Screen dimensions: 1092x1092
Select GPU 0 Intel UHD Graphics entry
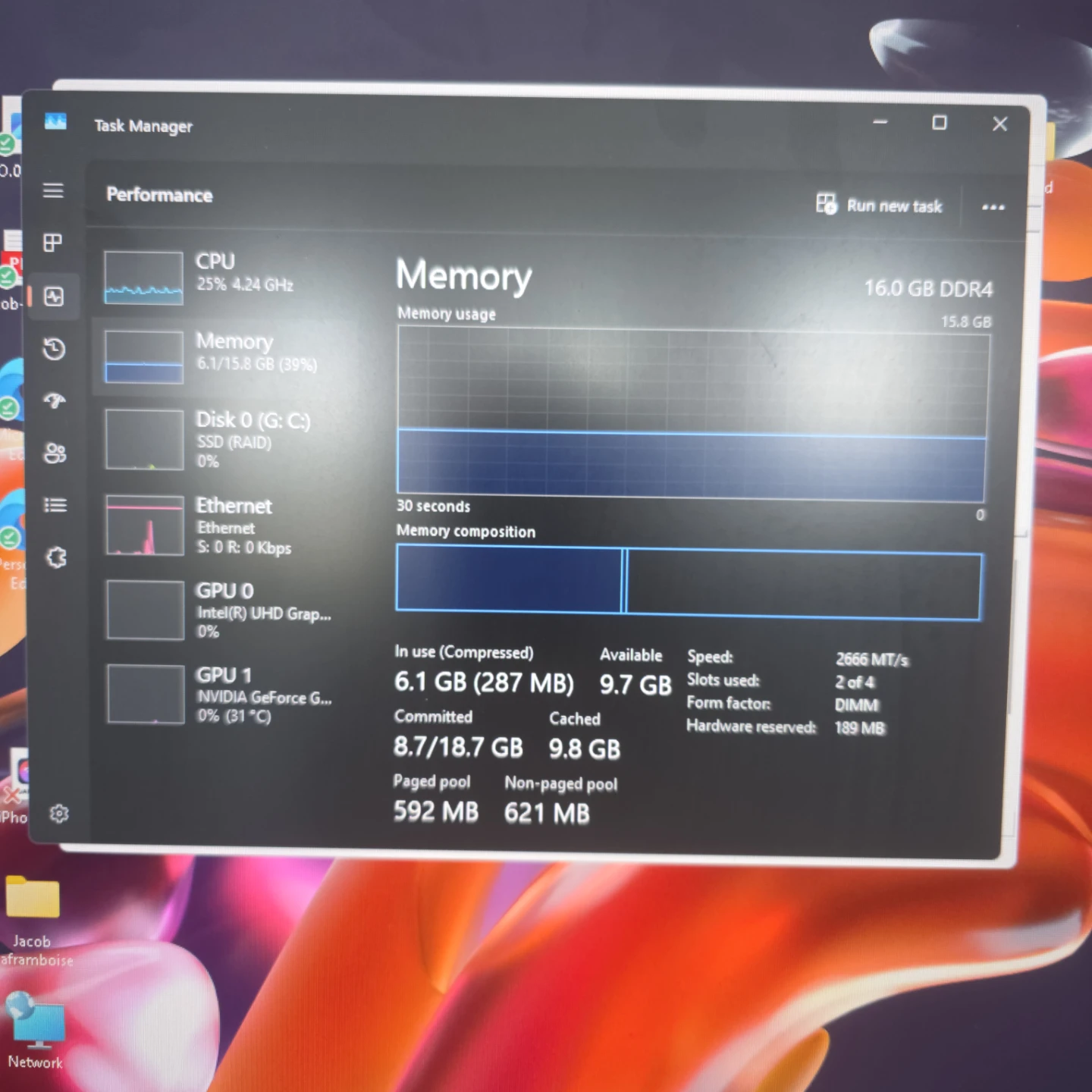[227, 610]
